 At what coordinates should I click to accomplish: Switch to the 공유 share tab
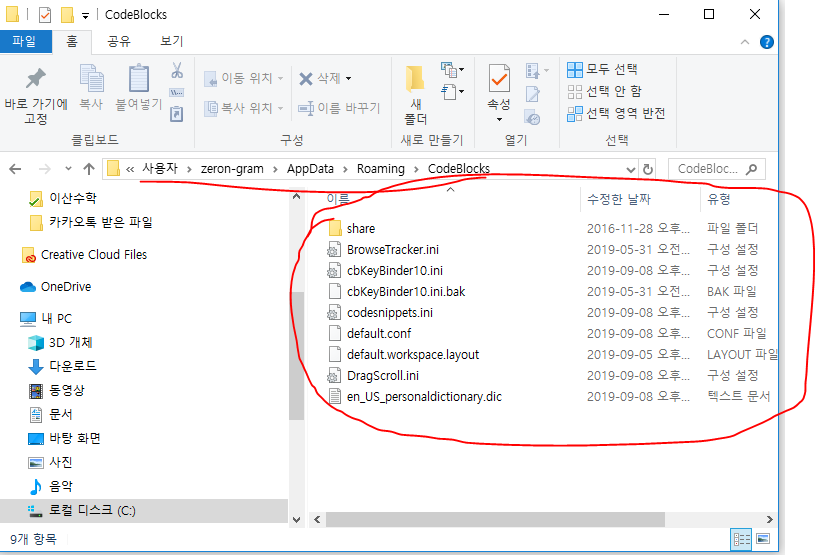pyautogui.click(x=119, y=41)
